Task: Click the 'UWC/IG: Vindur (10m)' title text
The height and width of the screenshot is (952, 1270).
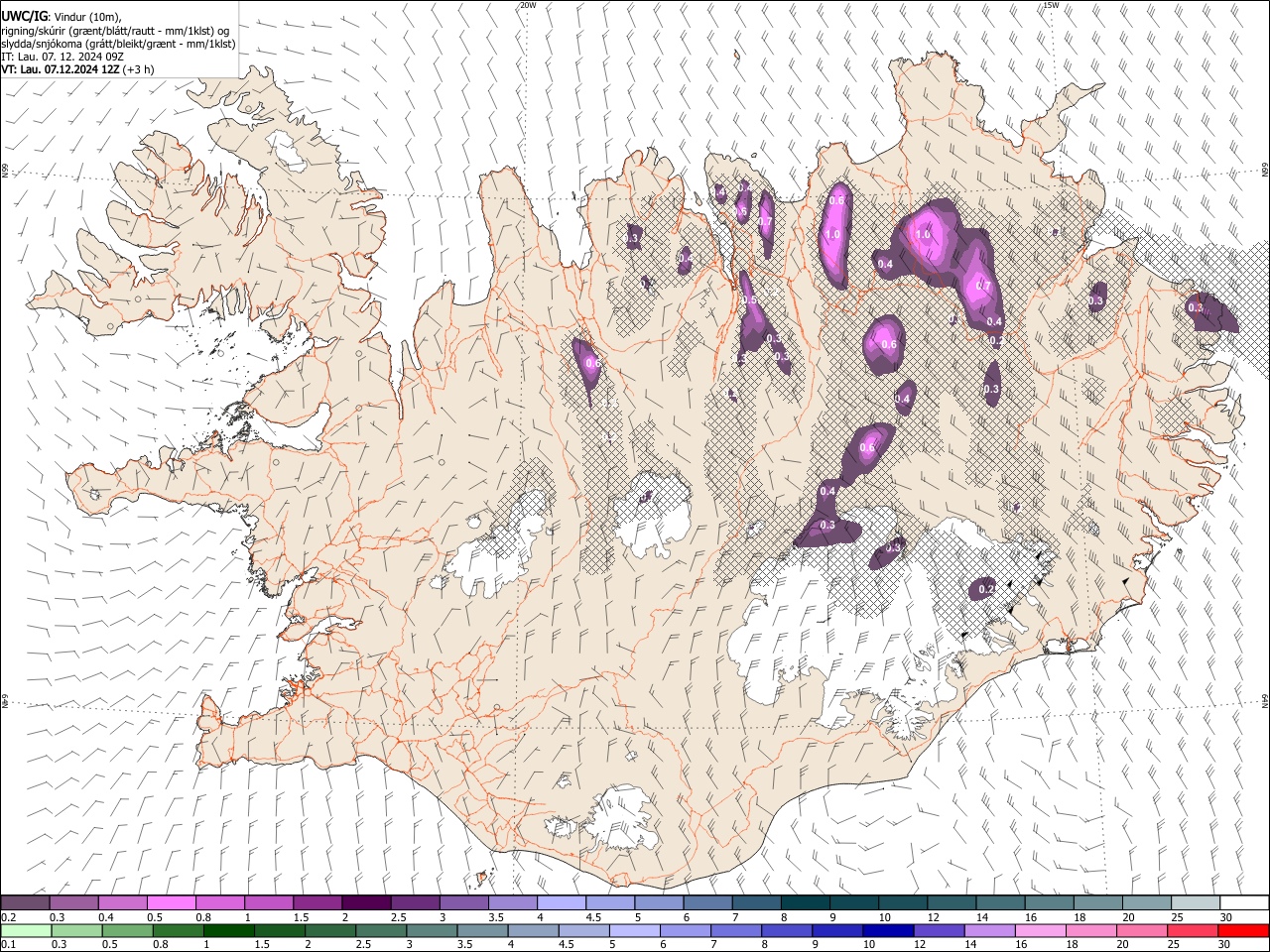Action: [62, 17]
